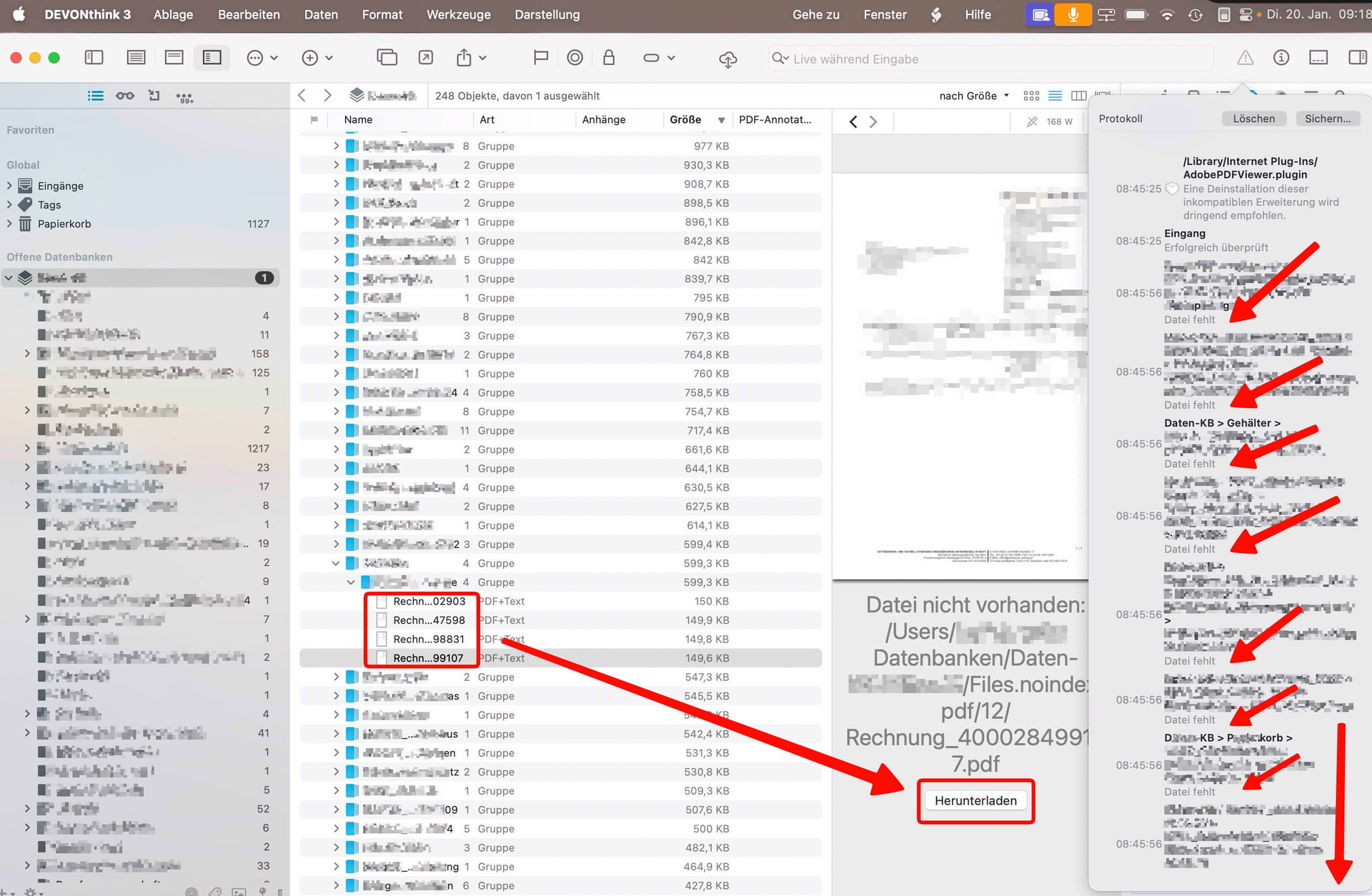Screen dimensions: 1372x896
Task: Select the reading list glasses icon
Action: (125, 96)
